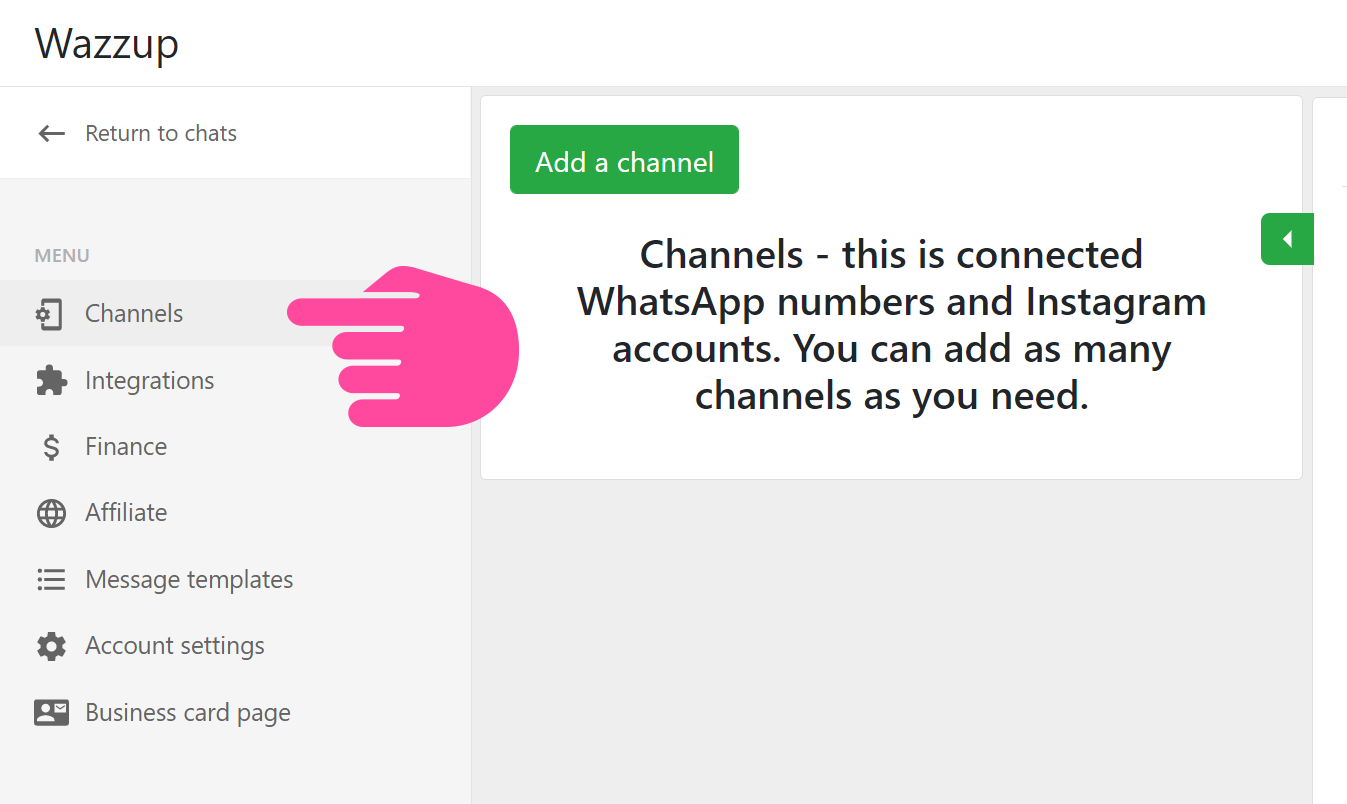
Task: Click the Message templates list icon
Action: (x=51, y=580)
